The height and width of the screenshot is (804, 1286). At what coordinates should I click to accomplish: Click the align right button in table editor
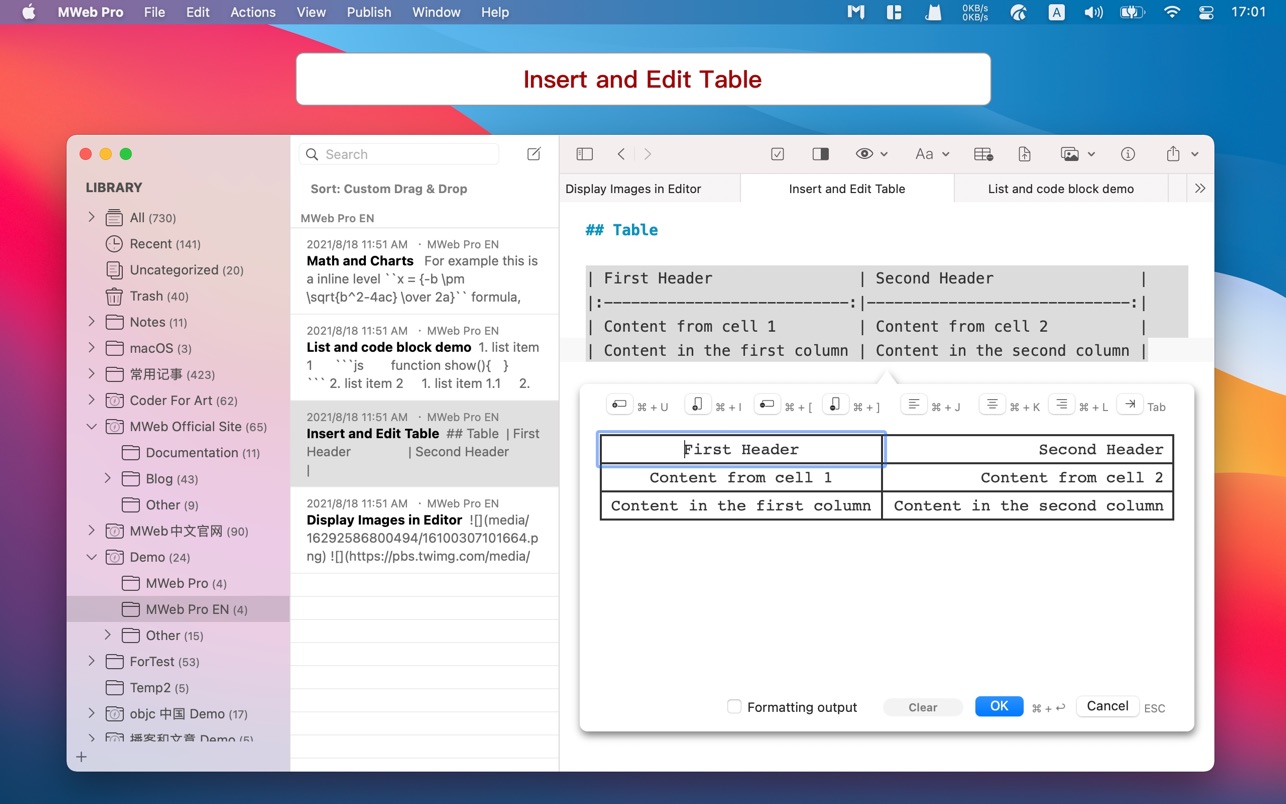coord(1061,405)
